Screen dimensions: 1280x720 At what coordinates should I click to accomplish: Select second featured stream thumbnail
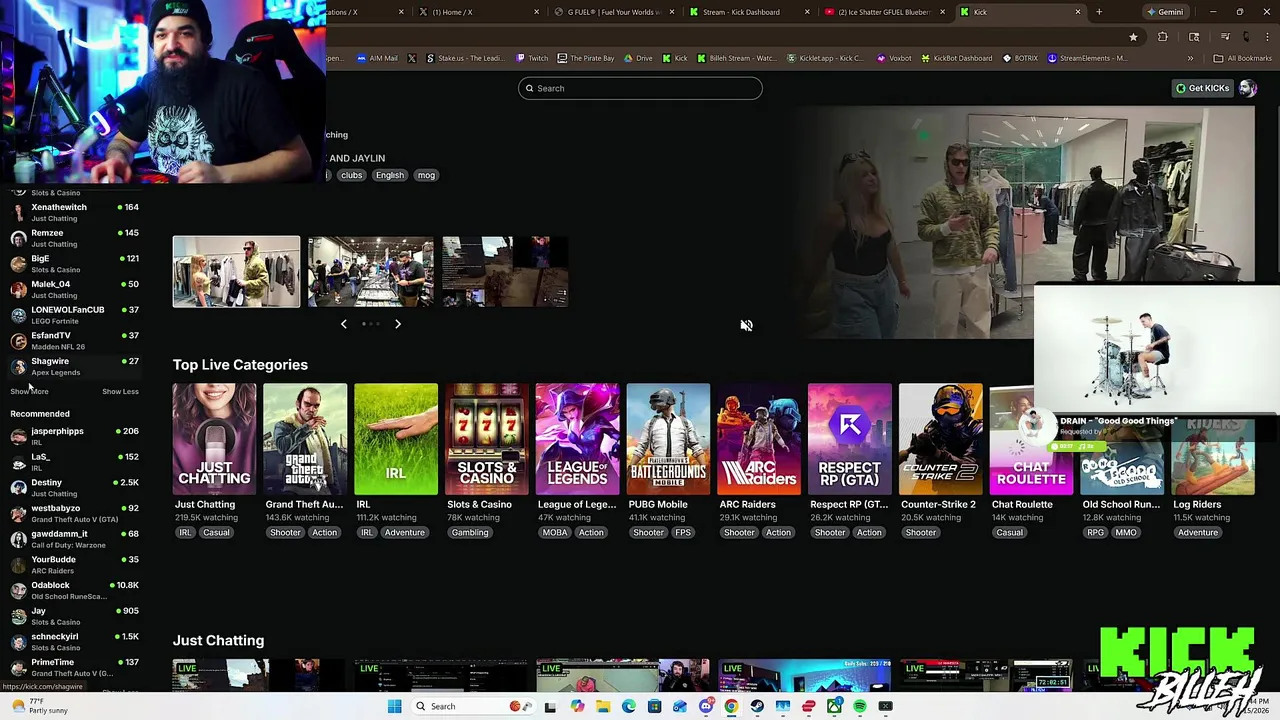pyautogui.click(x=371, y=271)
